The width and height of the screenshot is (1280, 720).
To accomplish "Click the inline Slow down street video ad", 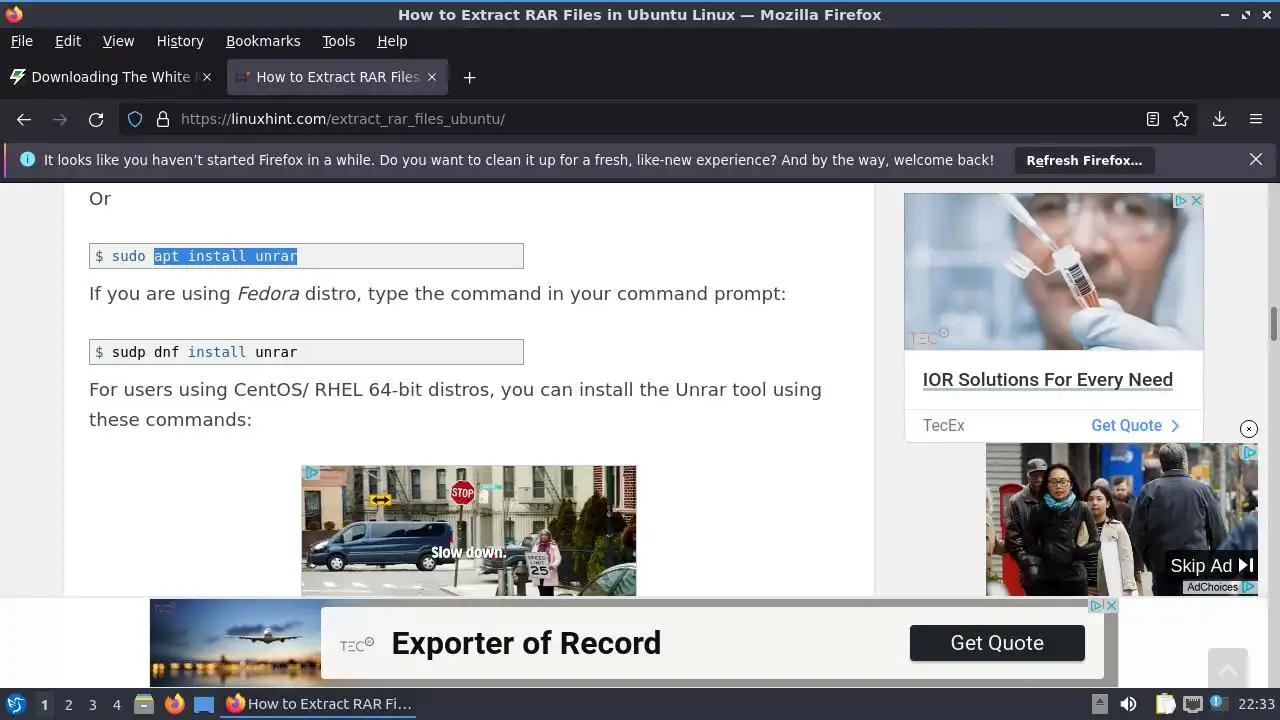I will pyautogui.click(x=469, y=531).
